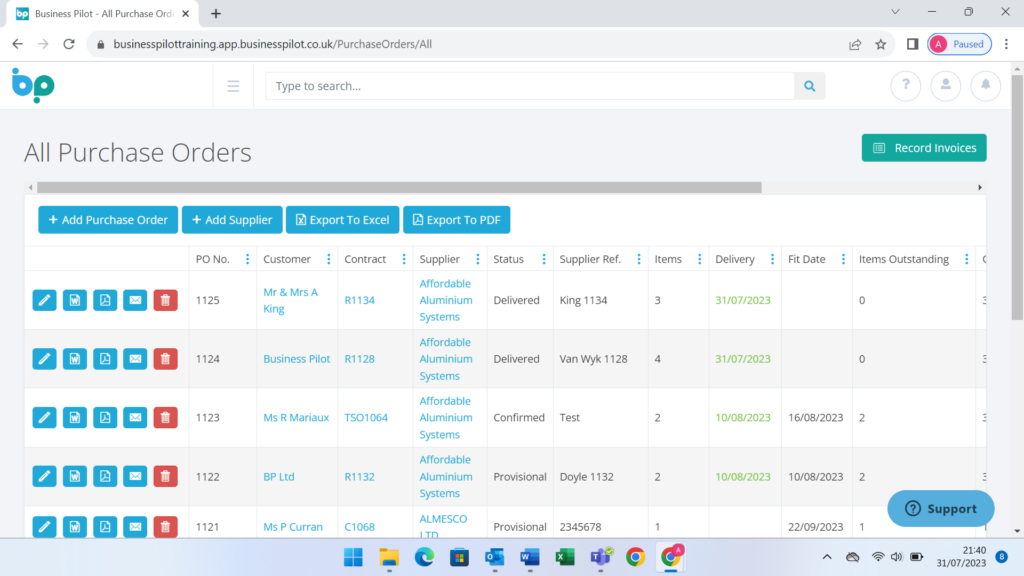Screen dimensions: 1024x576
Task: Email purchase order 1125
Action: [135, 300]
